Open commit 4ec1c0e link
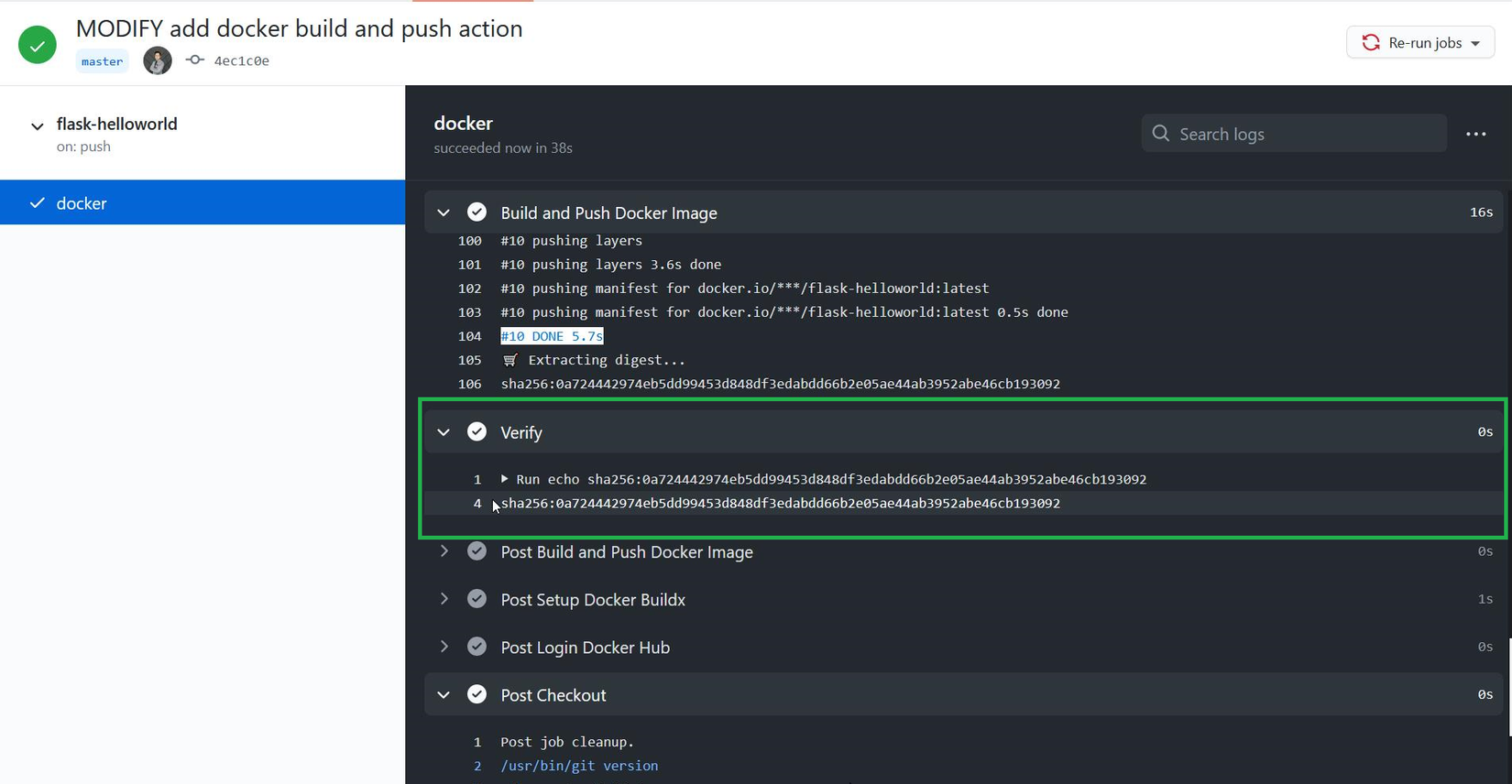Screen dimensions: 1512x784 (x=241, y=61)
